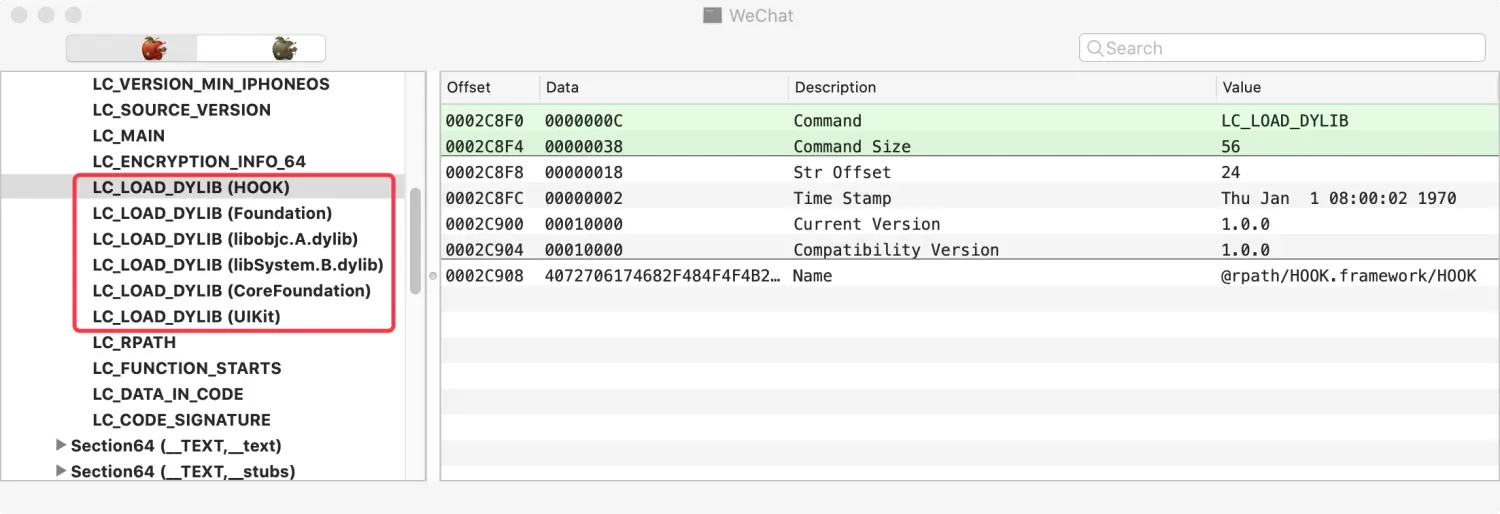The image size is (1500, 514).
Task: Click offset cell 0002C8F0
Action: [x=484, y=121]
